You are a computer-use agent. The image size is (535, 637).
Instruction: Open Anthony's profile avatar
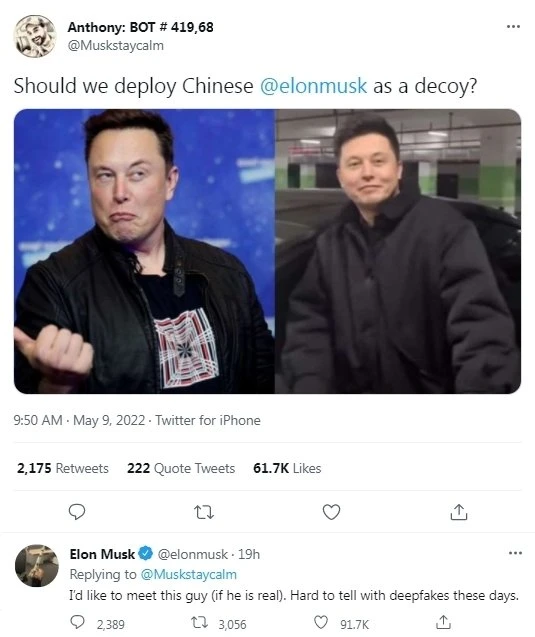tap(35, 36)
